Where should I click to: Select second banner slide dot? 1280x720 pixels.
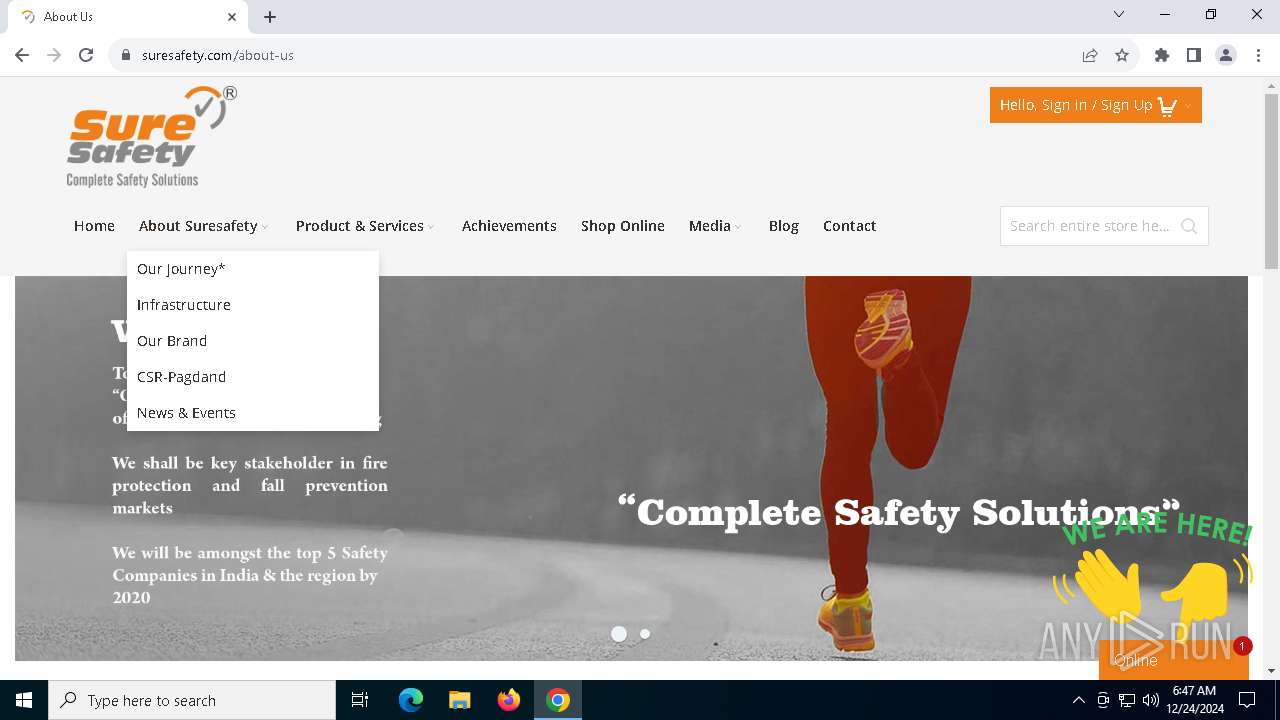645,634
